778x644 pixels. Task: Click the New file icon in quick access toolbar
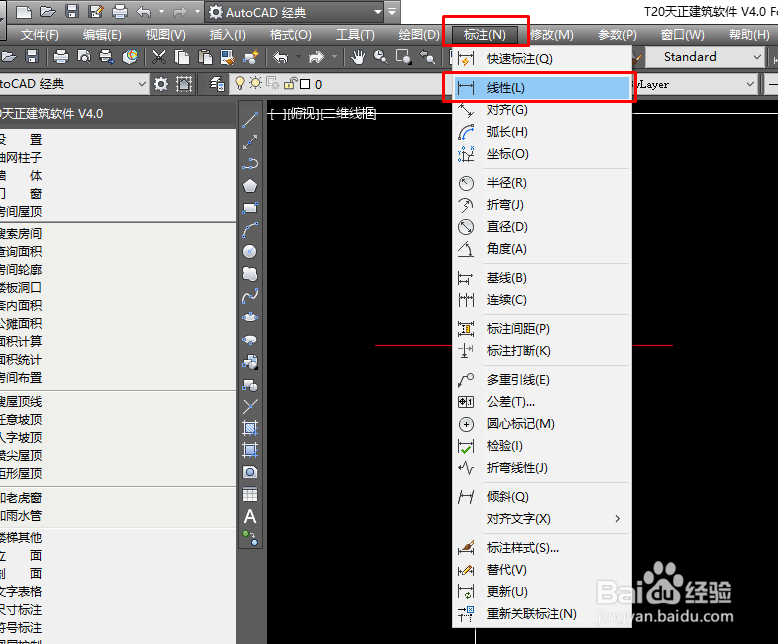pos(24,11)
